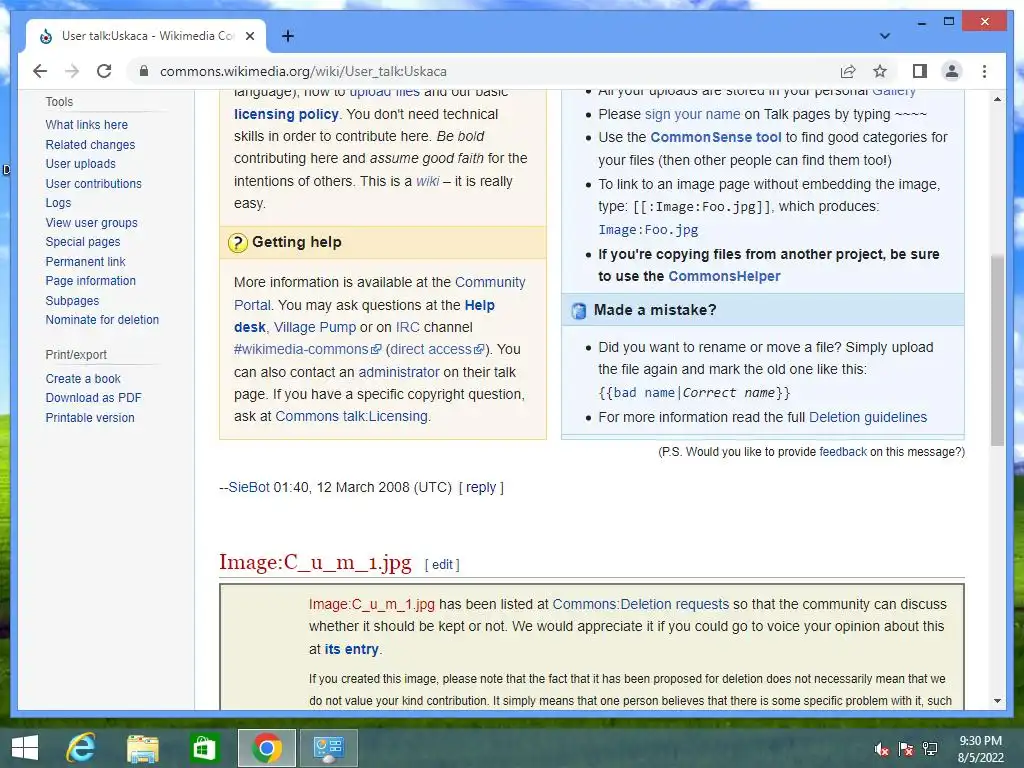
Task: Reload the page with the refresh icon
Action: click(x=104, y=71)
